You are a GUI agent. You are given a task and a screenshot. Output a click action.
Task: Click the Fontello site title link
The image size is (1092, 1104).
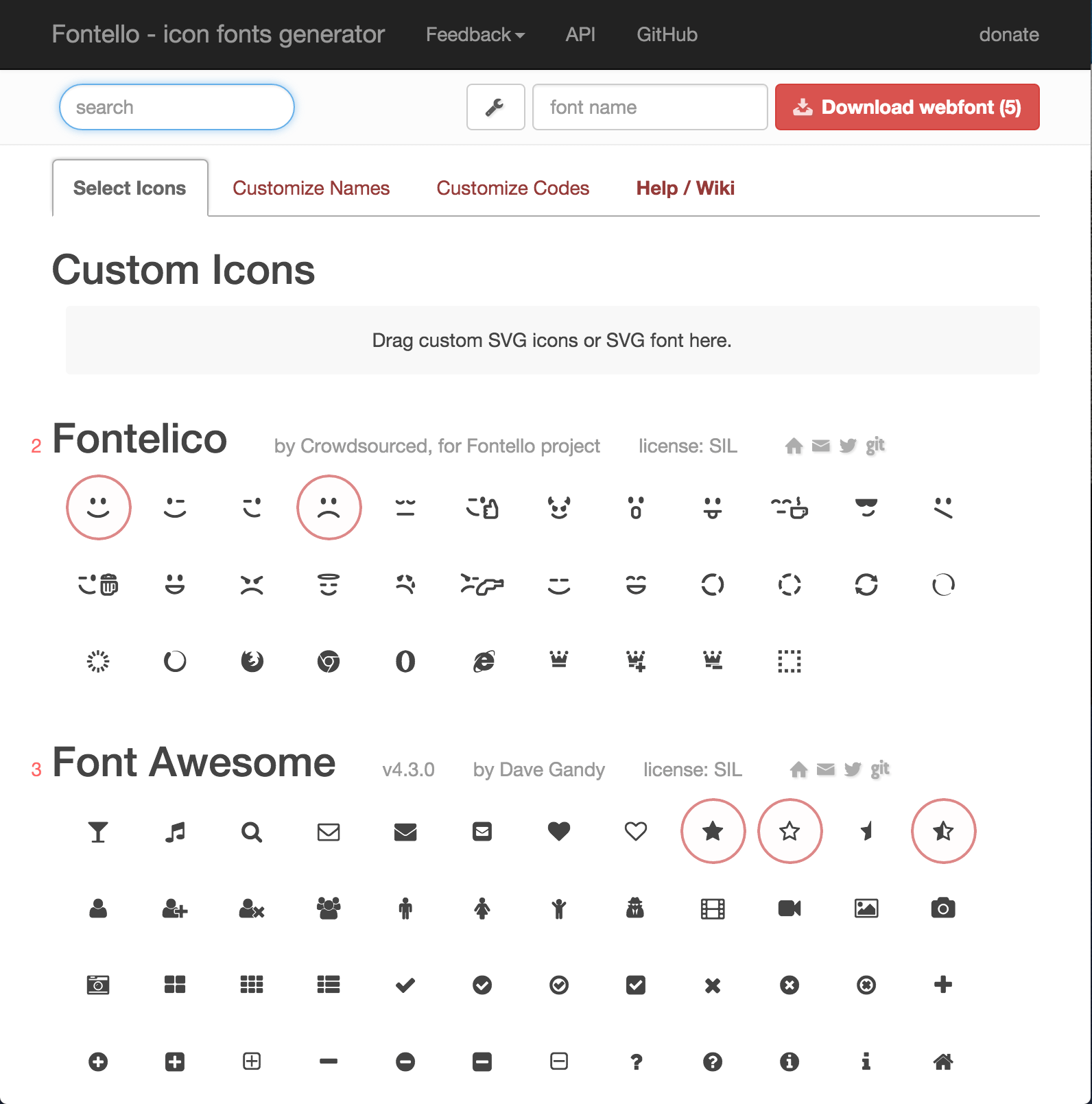pos(218,34)
